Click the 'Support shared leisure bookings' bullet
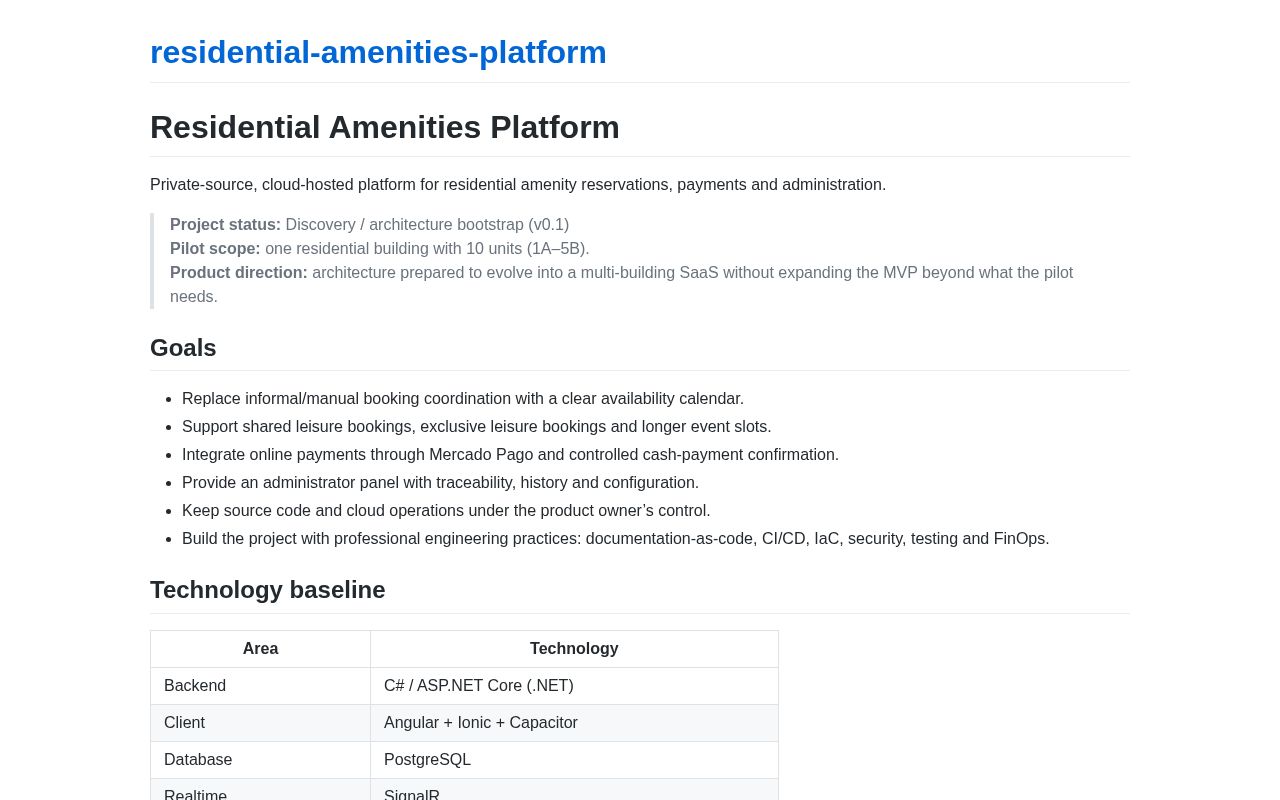Image resolution: width=1280 pixels, height=800 pixels. coord(477,427)
